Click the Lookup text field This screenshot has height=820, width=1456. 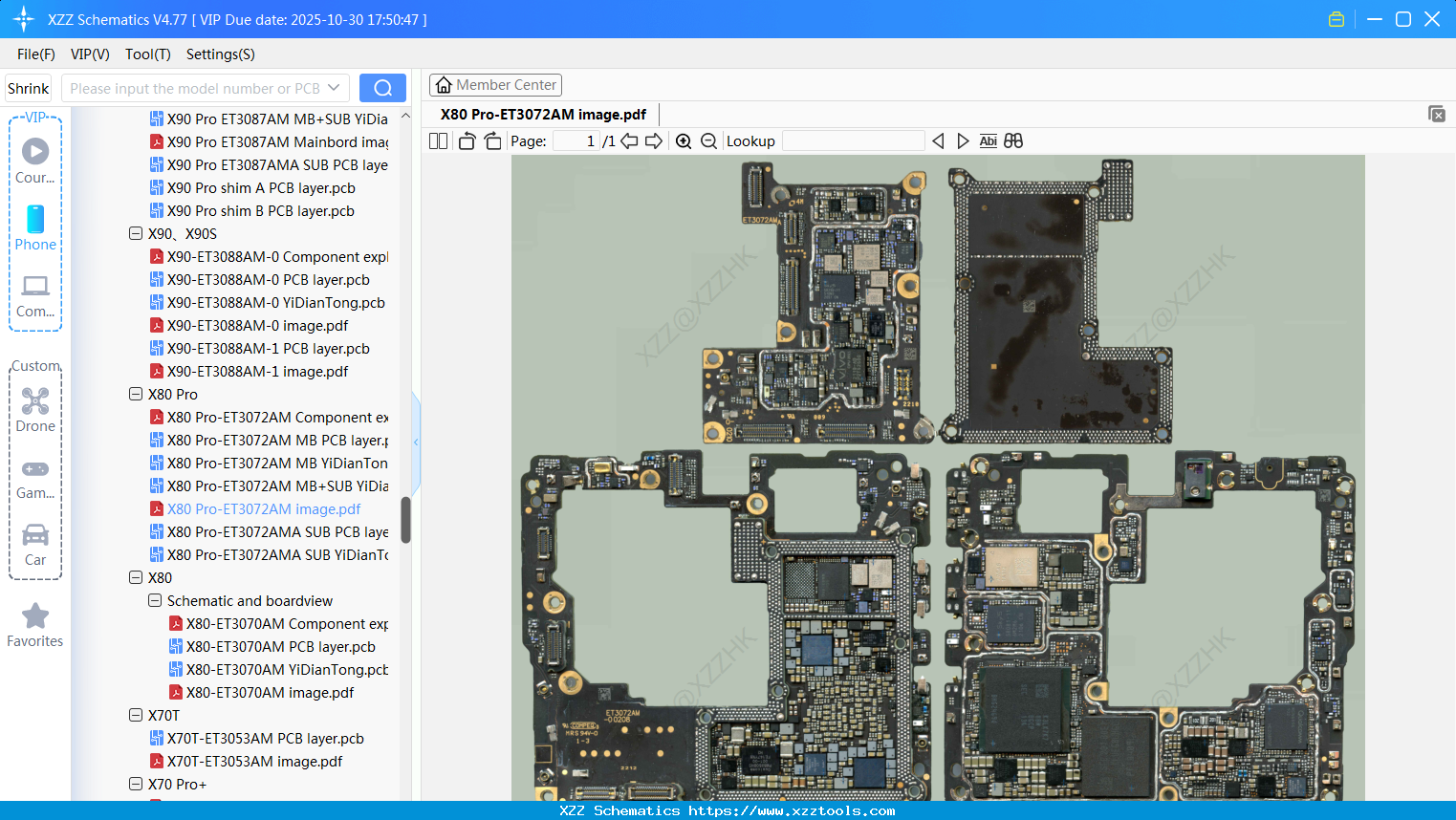pyautogui.click(x=853, y=141)
